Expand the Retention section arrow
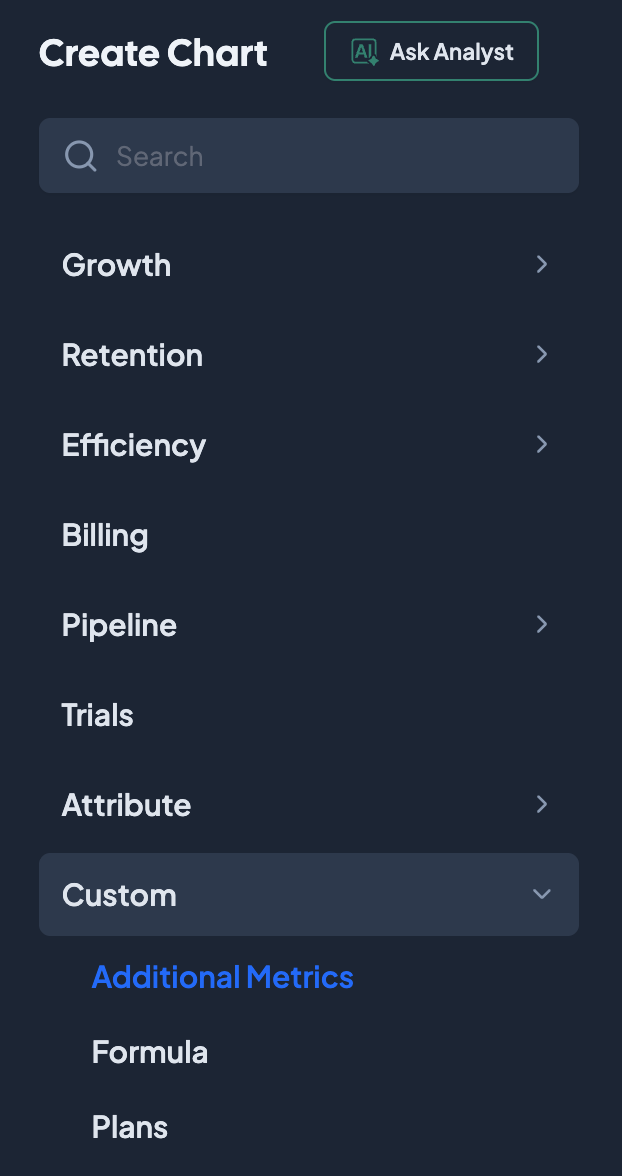This screenshot has width=622, height=1176. pyautogui.click(x=541, y=354)
